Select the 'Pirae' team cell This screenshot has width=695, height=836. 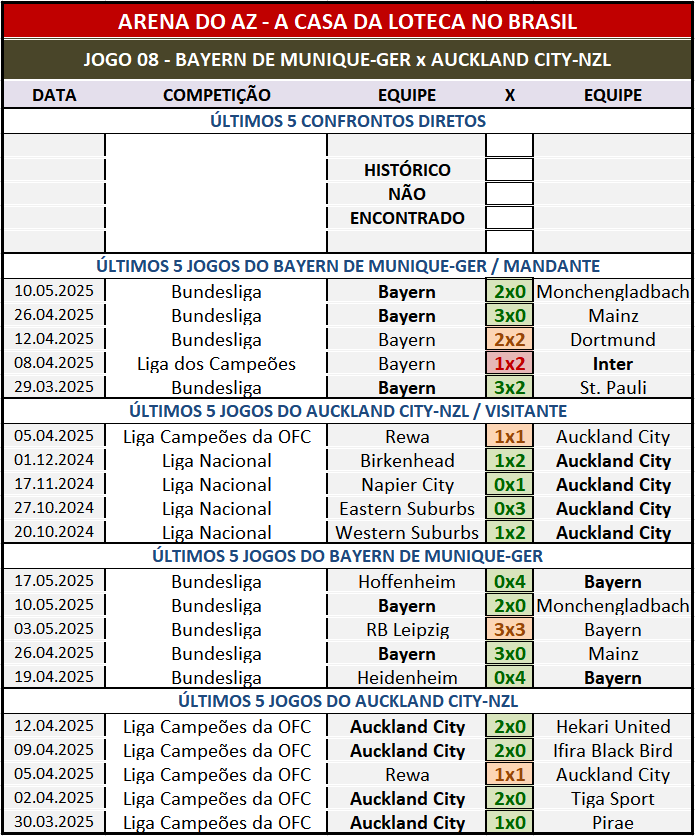point(612,823)
